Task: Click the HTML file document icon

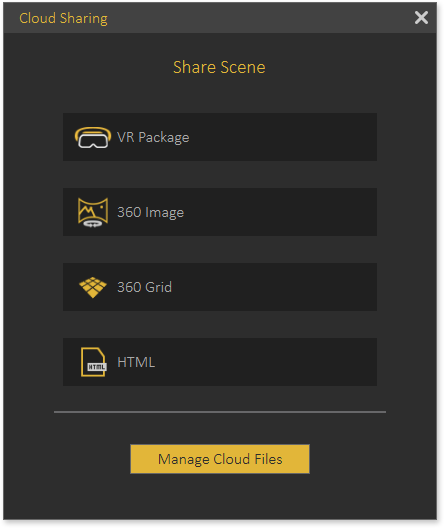Action: (x=93, y=362)
